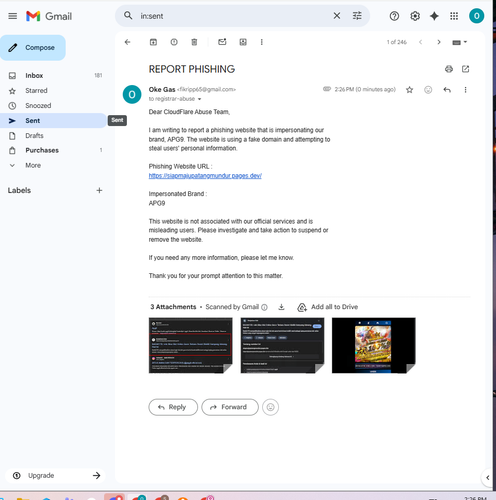Click Add all to Drive
This screenshot has height=500, width=496.
tap(328, 307)
